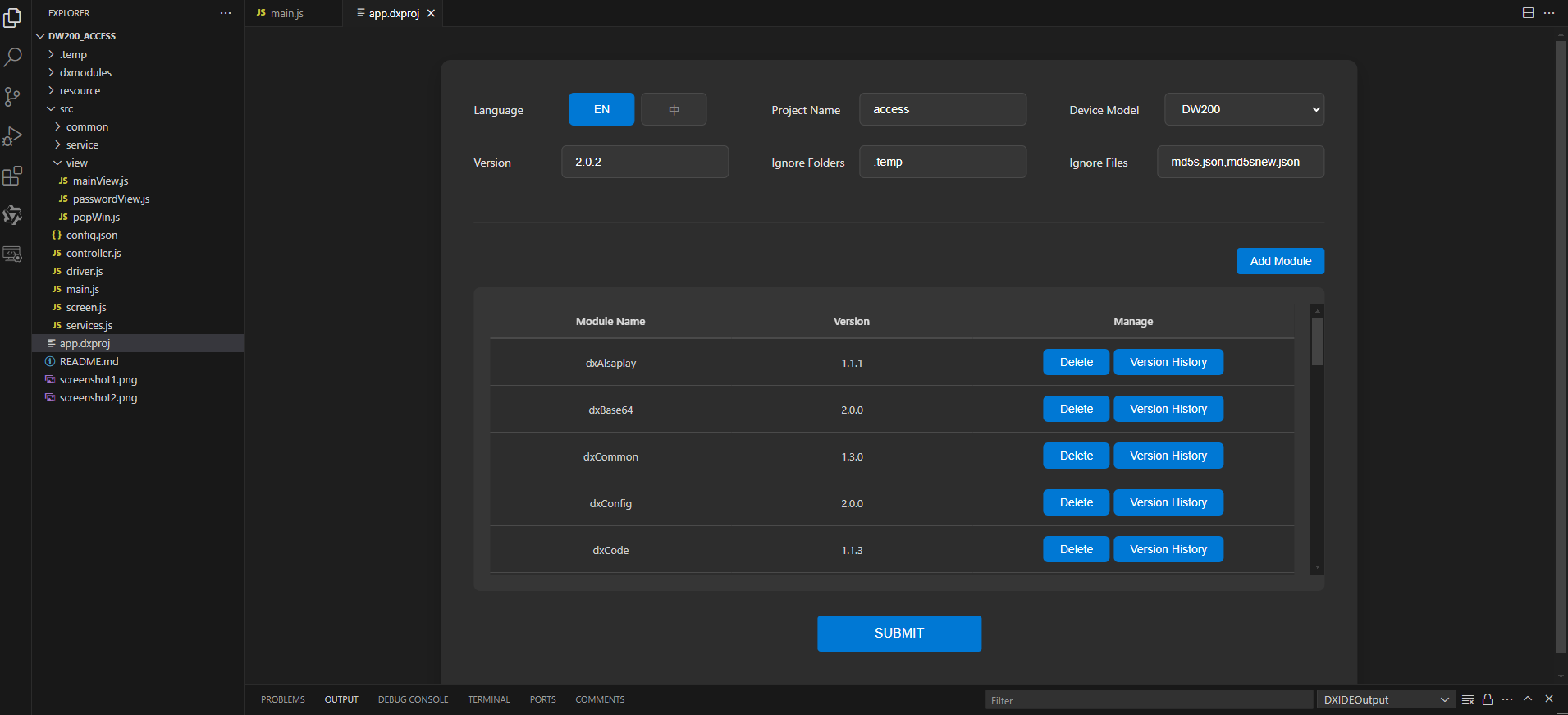The width and height of the screenshot is (1568, 715).
Task: Click the Project Name input field
Action: [x=943, y=109]
